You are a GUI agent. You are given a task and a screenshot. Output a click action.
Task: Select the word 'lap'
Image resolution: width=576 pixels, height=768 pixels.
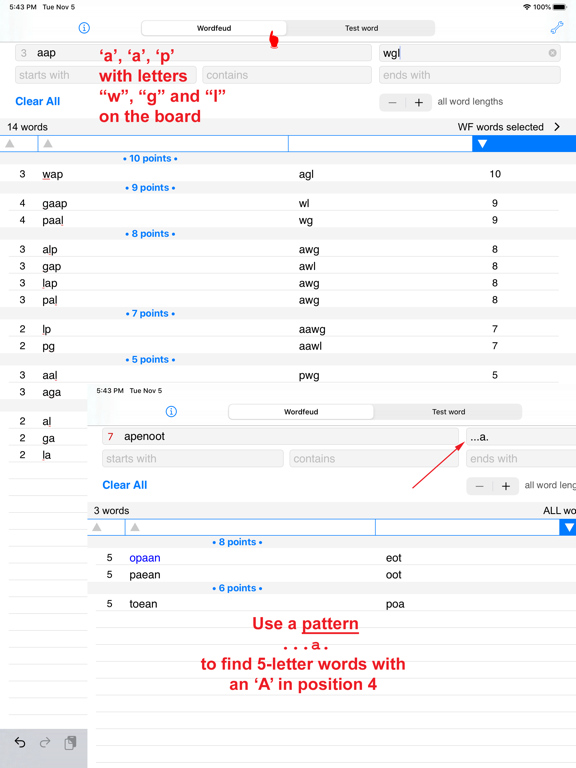[x=49, y=284]
